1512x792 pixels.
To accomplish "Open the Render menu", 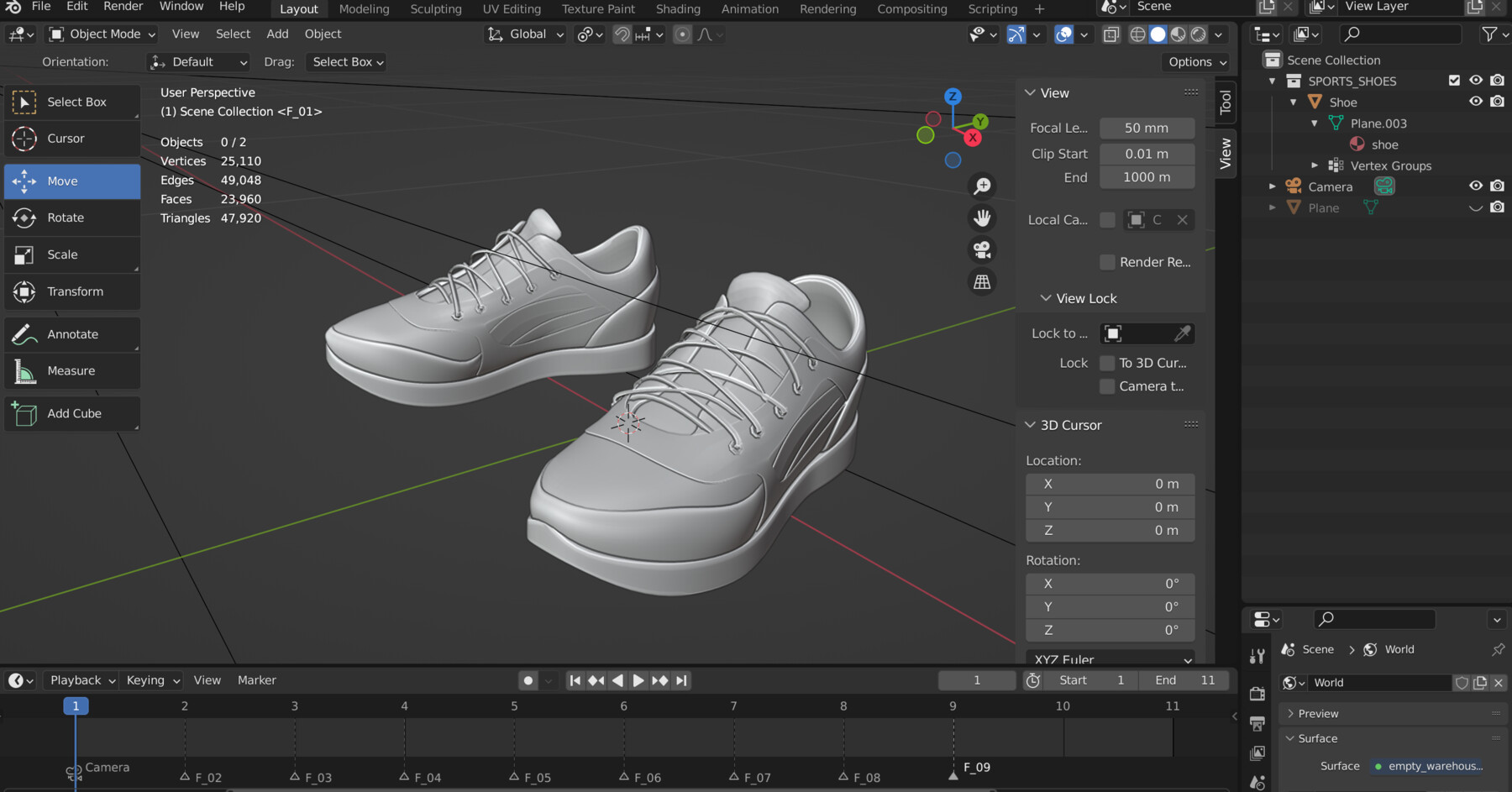I will [123, 7].
